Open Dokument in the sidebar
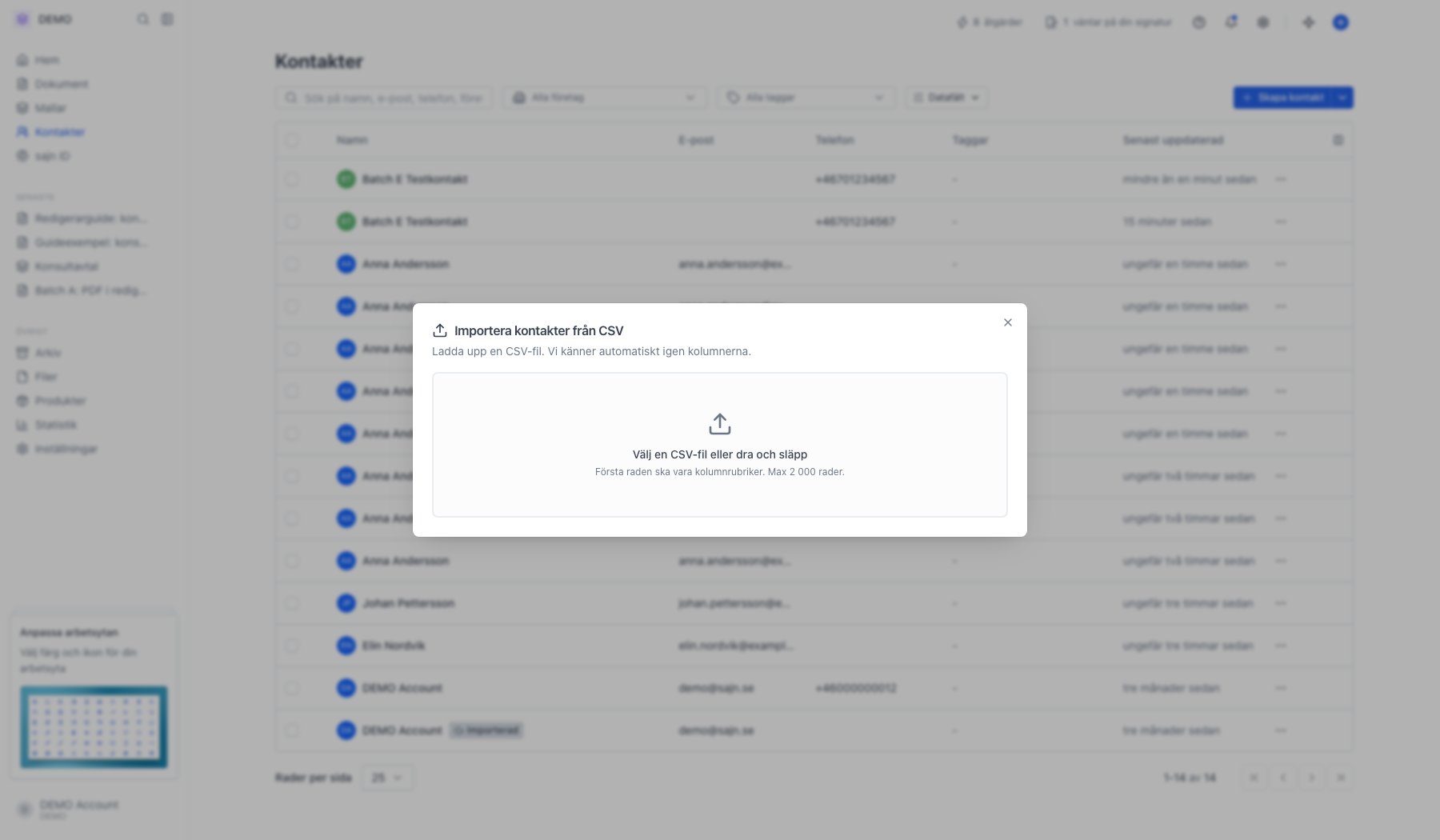This screenshot has width=1440, height=840. (53, 84)
